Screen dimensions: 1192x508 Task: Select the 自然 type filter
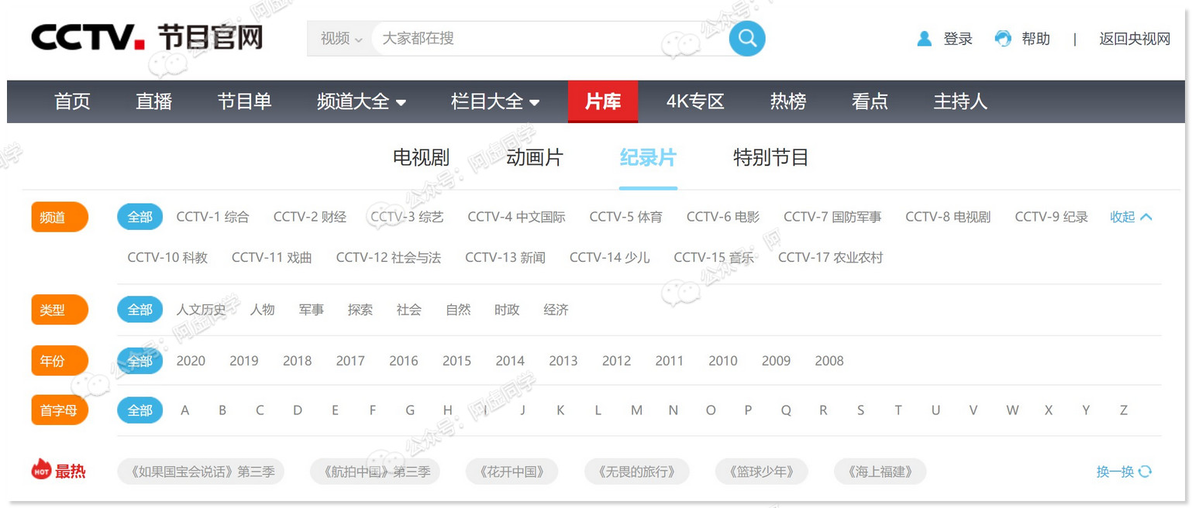point(458,310)
